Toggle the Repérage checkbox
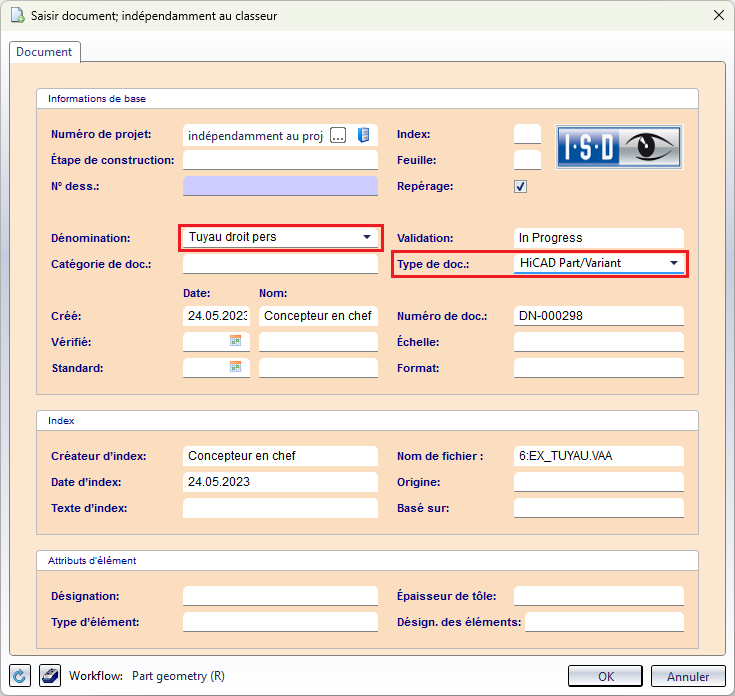 coord(520,186)
